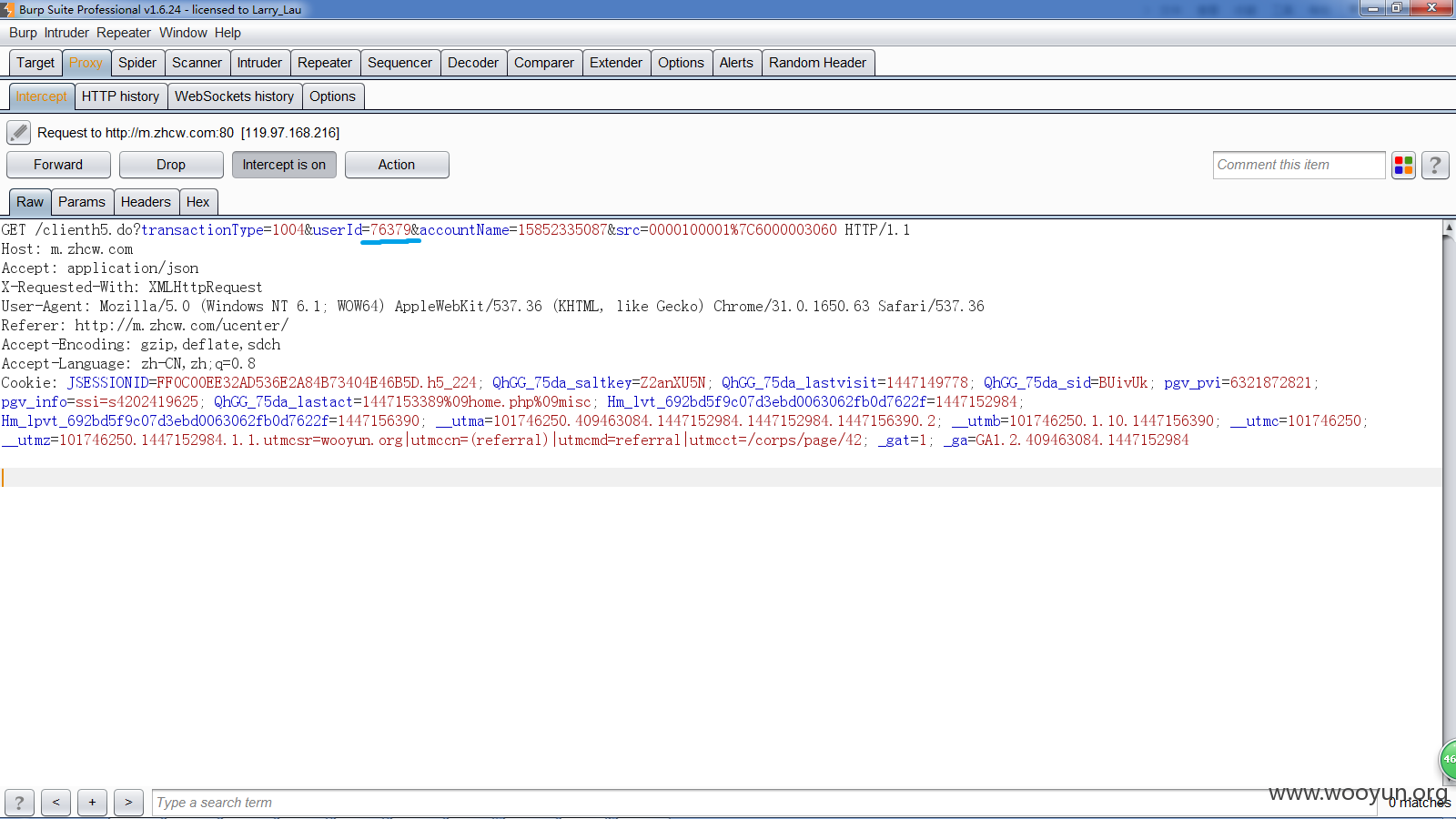Viewport: 1456px width, 819px height.
Task: Open the Help menu
Action: 227,33
